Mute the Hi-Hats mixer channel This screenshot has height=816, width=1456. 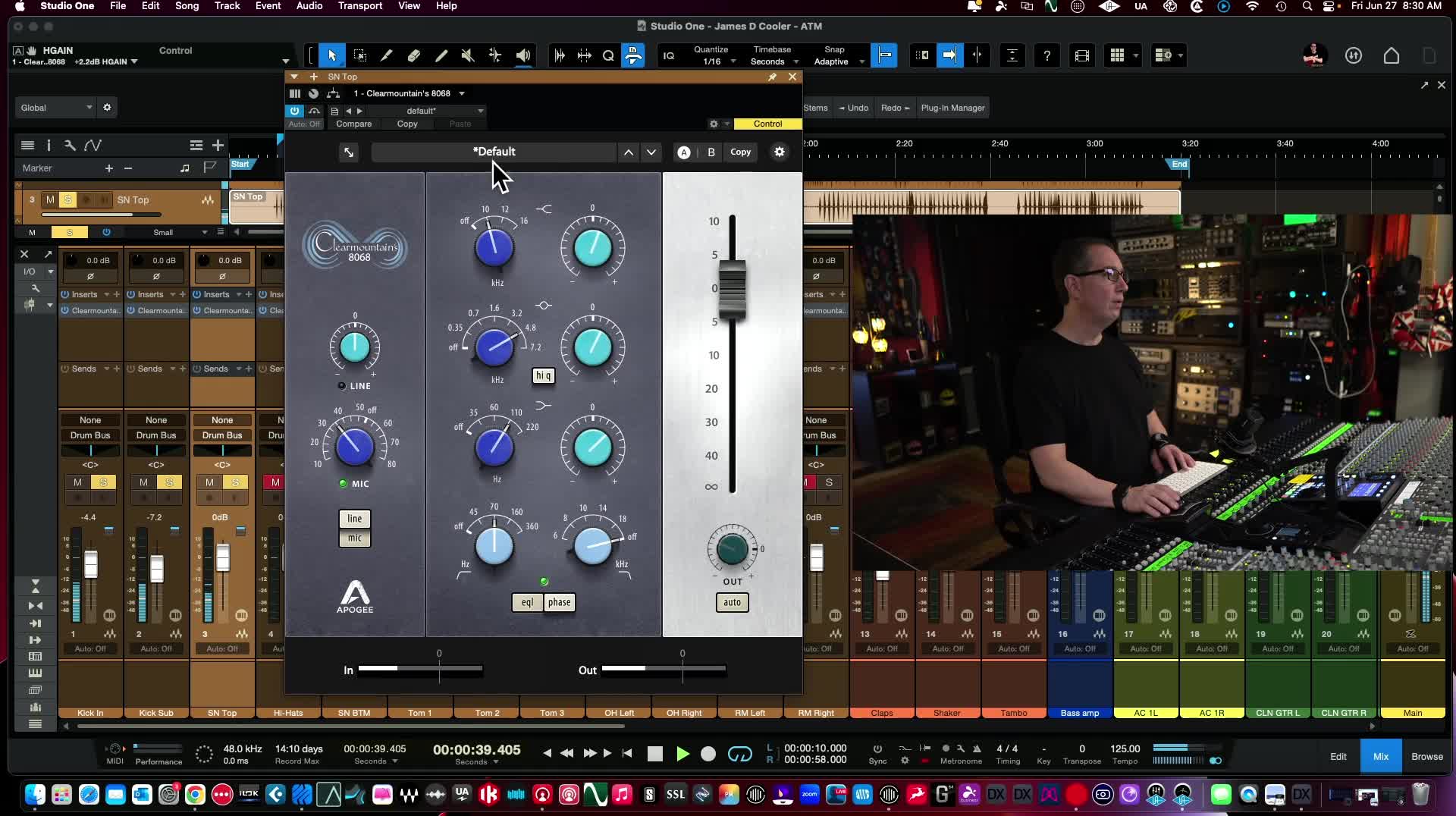tap(275, 482)
